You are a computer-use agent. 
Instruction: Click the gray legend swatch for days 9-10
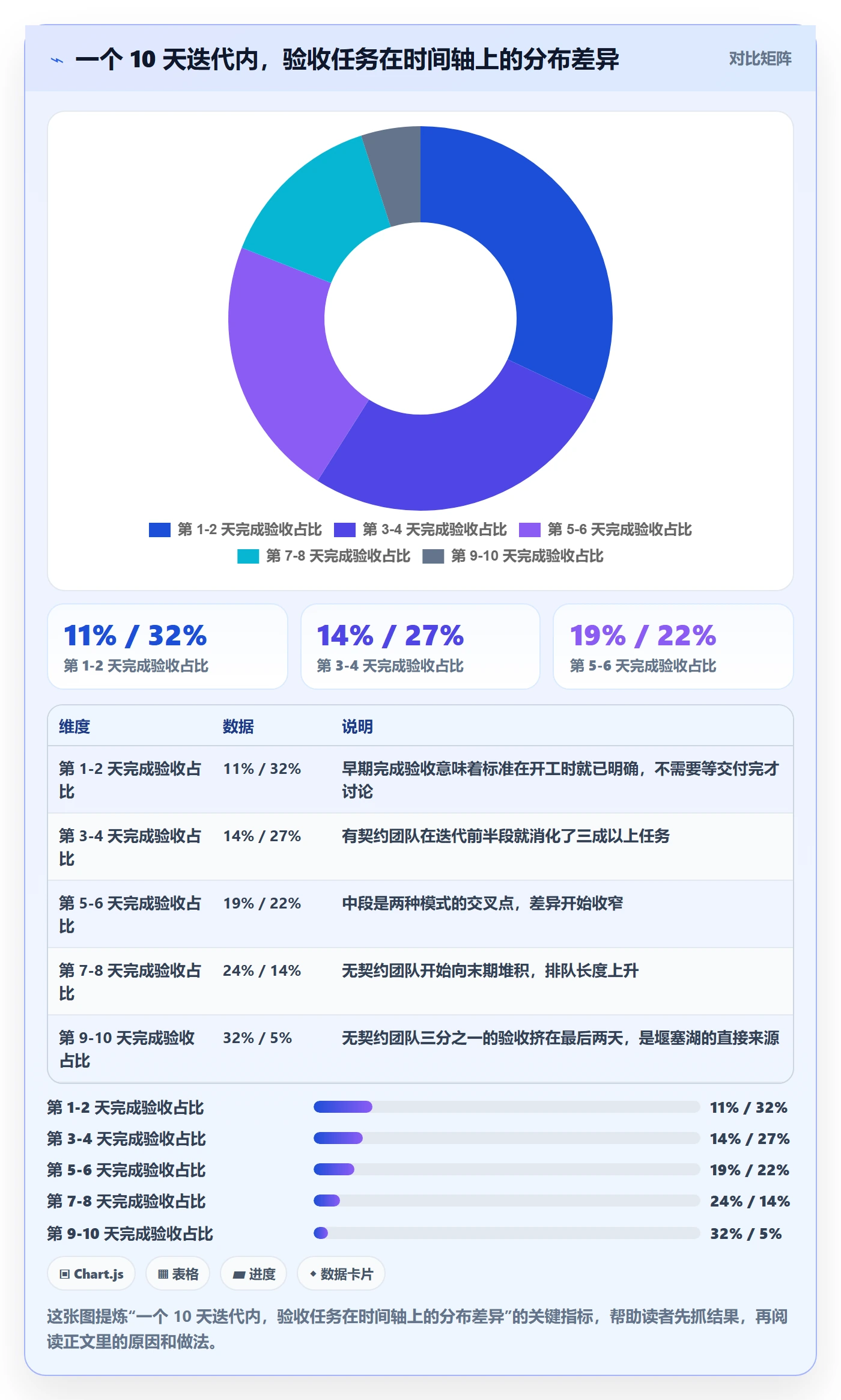(433, 556)
